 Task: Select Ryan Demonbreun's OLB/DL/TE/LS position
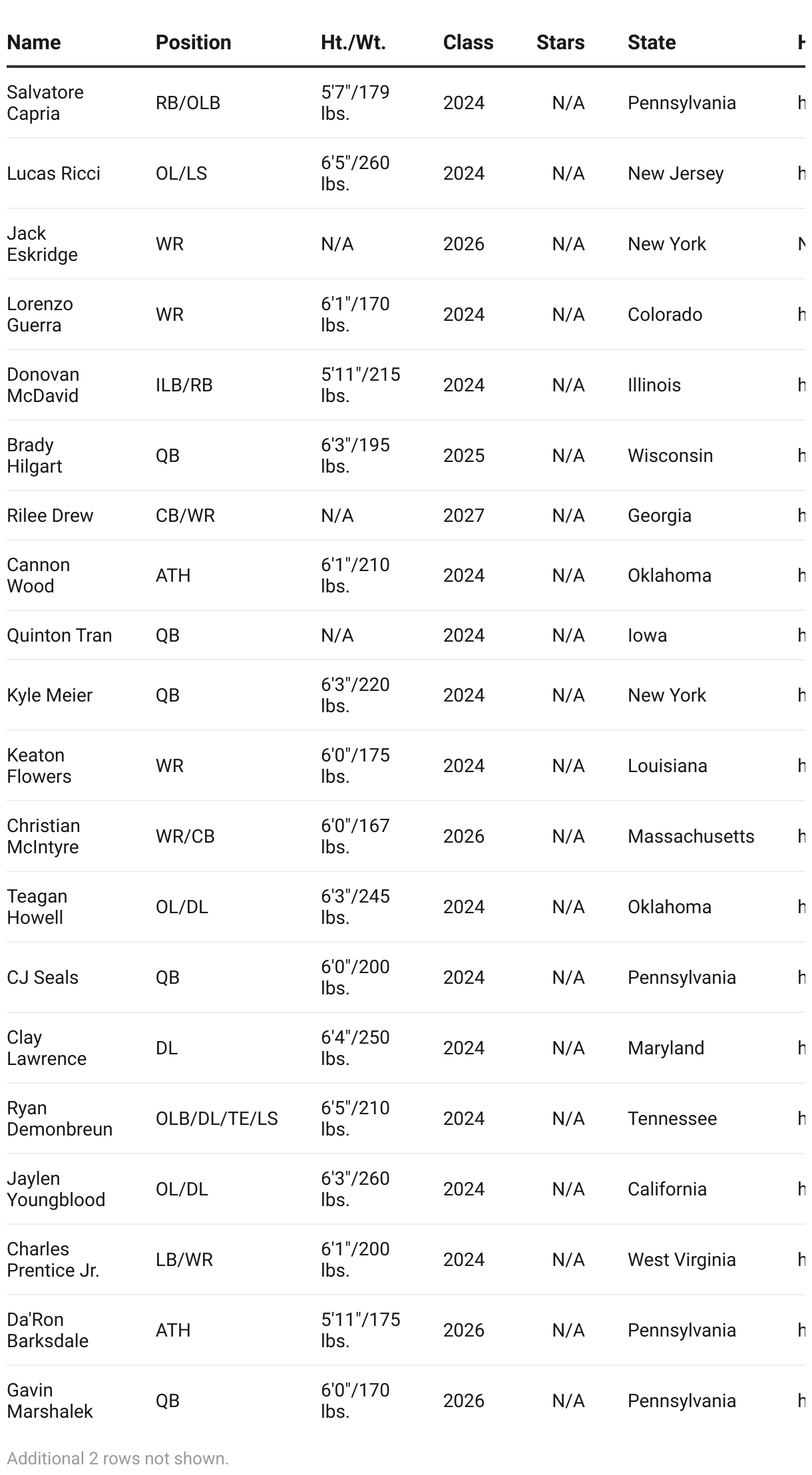point(217,1118)
